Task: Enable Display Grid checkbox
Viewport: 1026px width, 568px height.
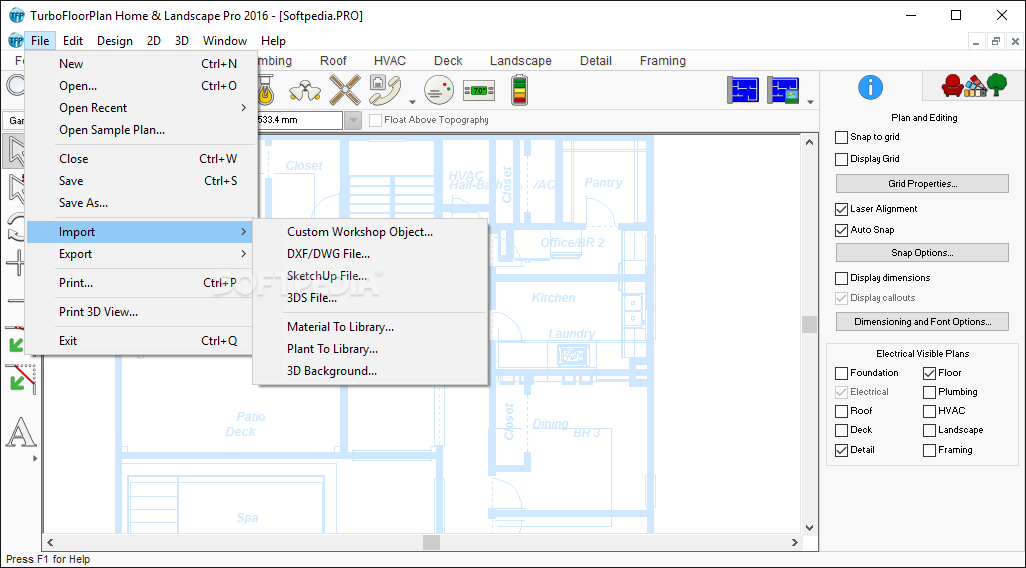Action: click(x=841, y=159)
